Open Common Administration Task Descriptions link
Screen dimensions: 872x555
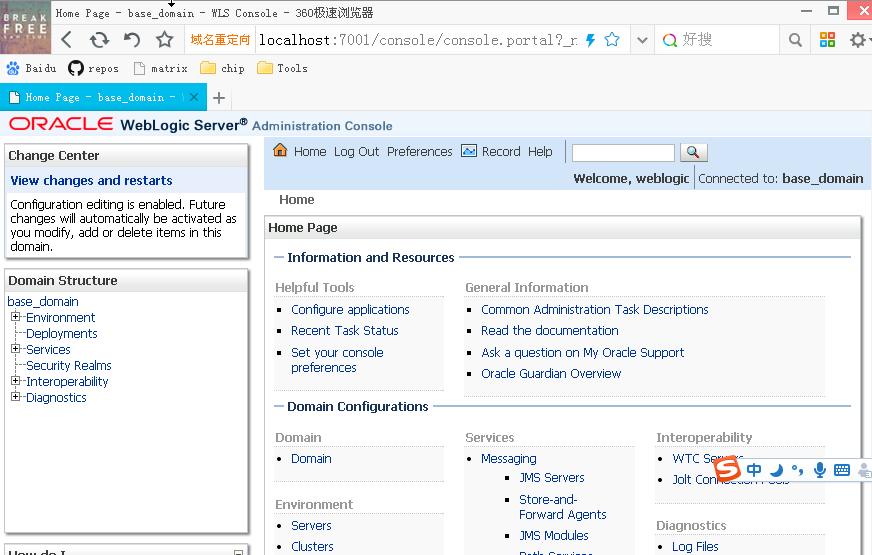click(594, 310)
